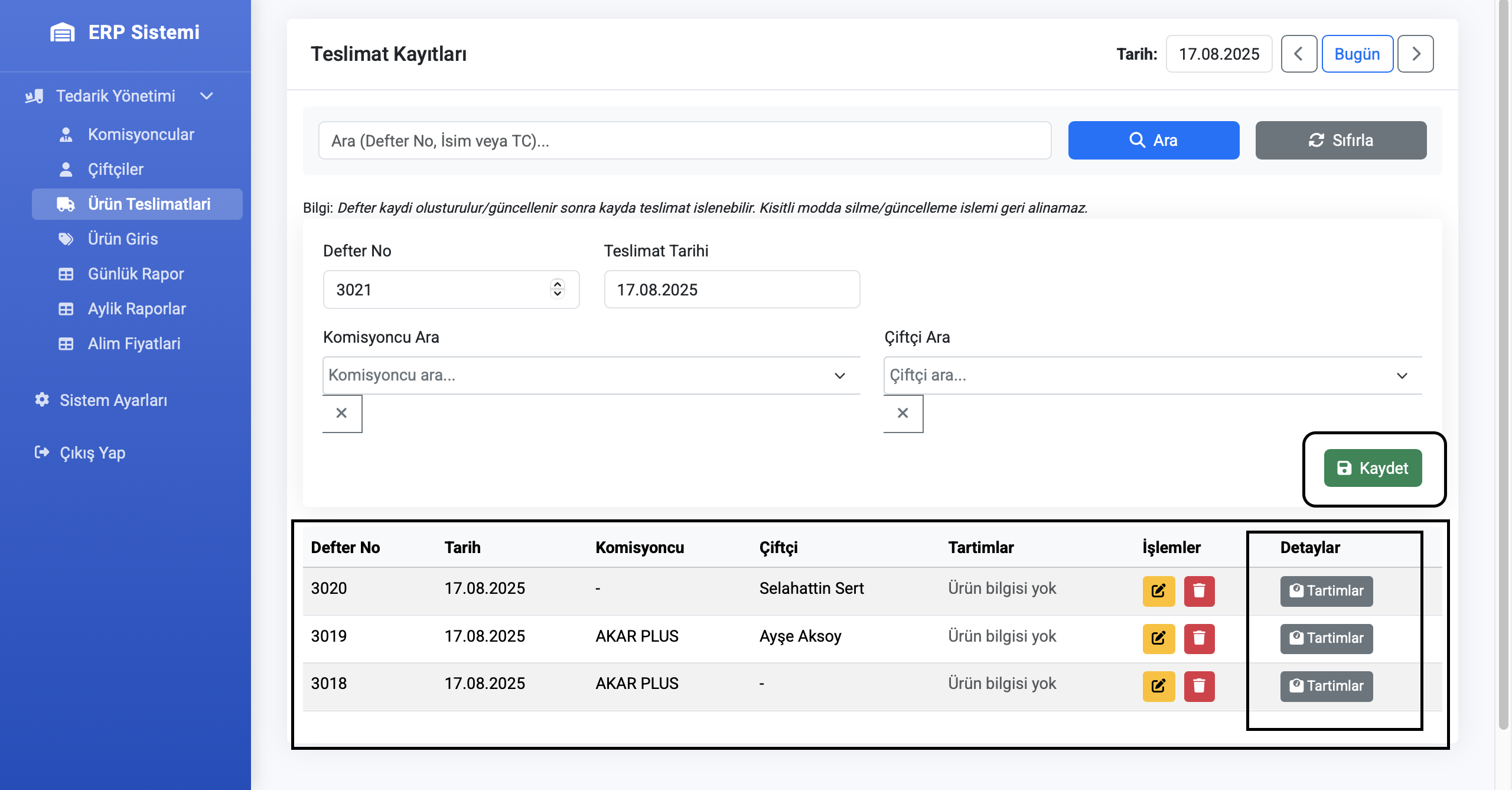This screenshot has height=790, width=1512.
Task: Click the Çiftçi column header
Action: pyautogui.click(x=778, y=548)
